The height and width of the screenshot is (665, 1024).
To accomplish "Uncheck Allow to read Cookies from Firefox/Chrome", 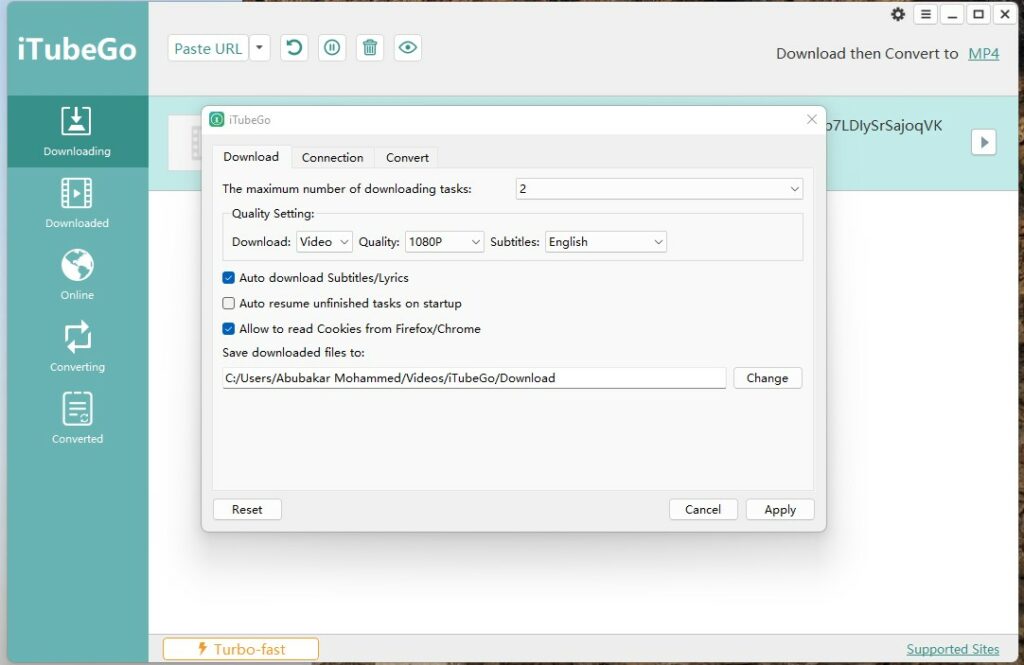I will (228, 328).
